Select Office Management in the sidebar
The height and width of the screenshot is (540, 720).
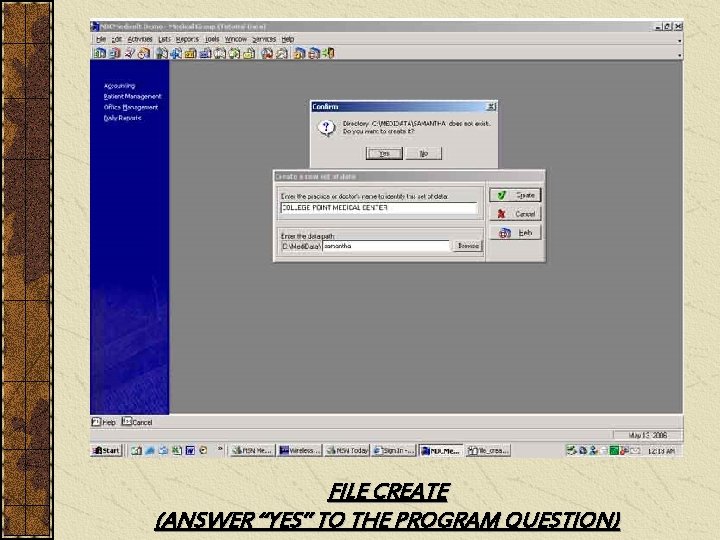pos(131,107)
